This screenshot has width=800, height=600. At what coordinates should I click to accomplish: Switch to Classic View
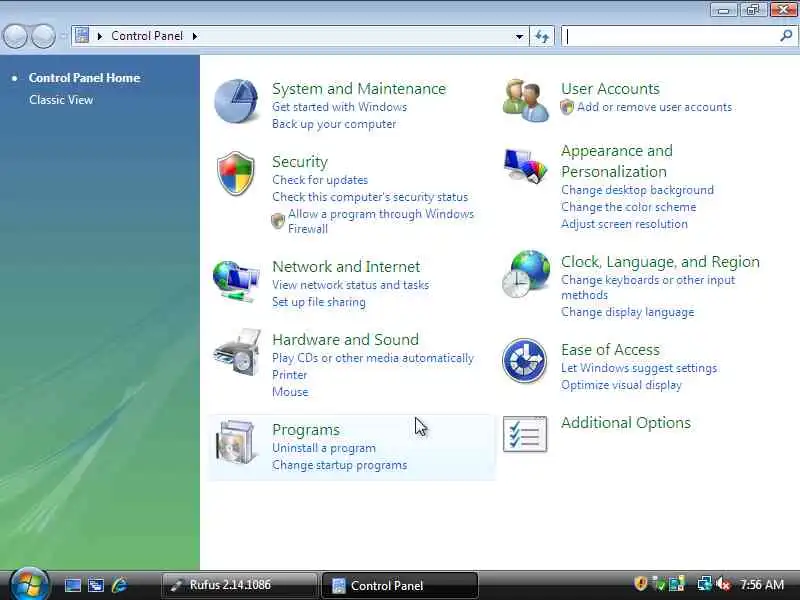click(61, 100)
